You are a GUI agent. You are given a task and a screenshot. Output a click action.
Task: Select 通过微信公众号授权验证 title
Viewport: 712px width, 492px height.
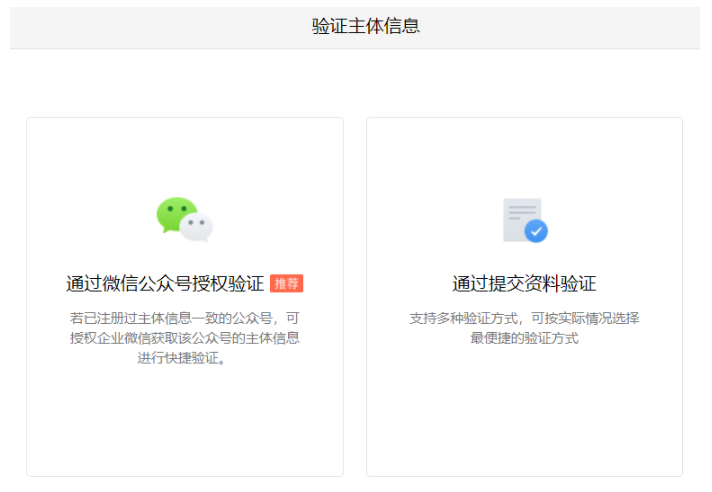166,284
